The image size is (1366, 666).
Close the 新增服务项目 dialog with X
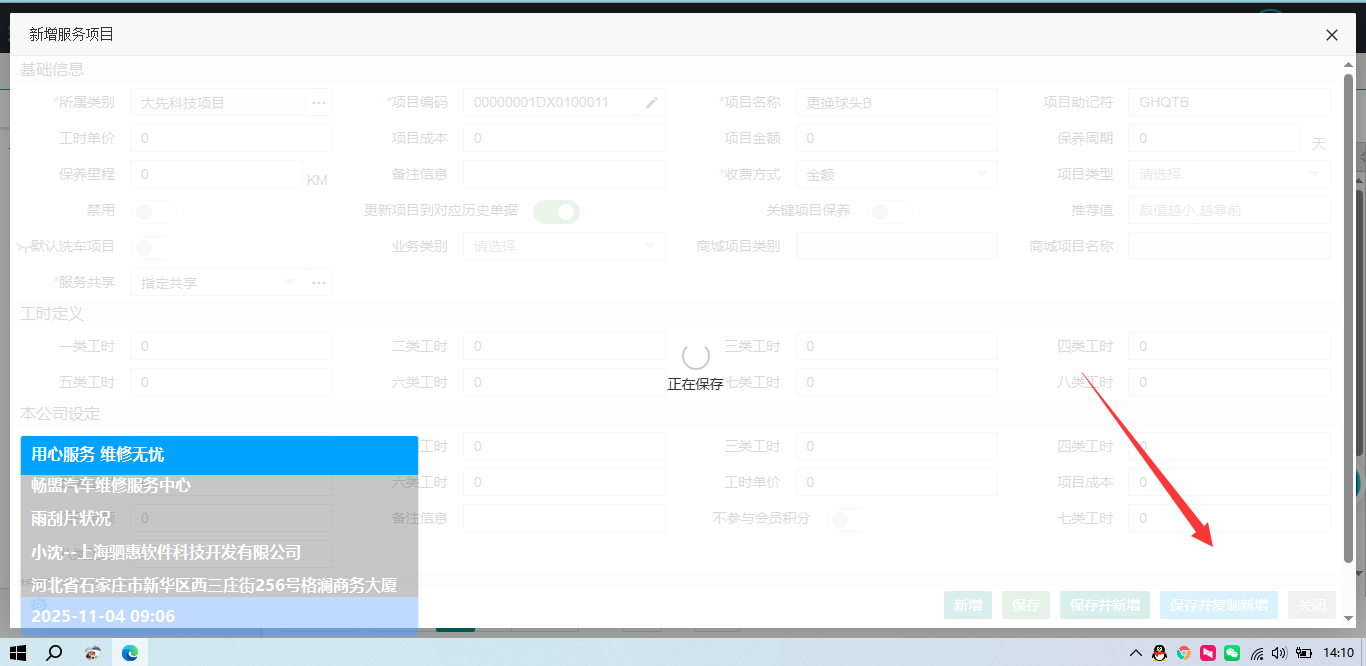[x=1331, y=35]
